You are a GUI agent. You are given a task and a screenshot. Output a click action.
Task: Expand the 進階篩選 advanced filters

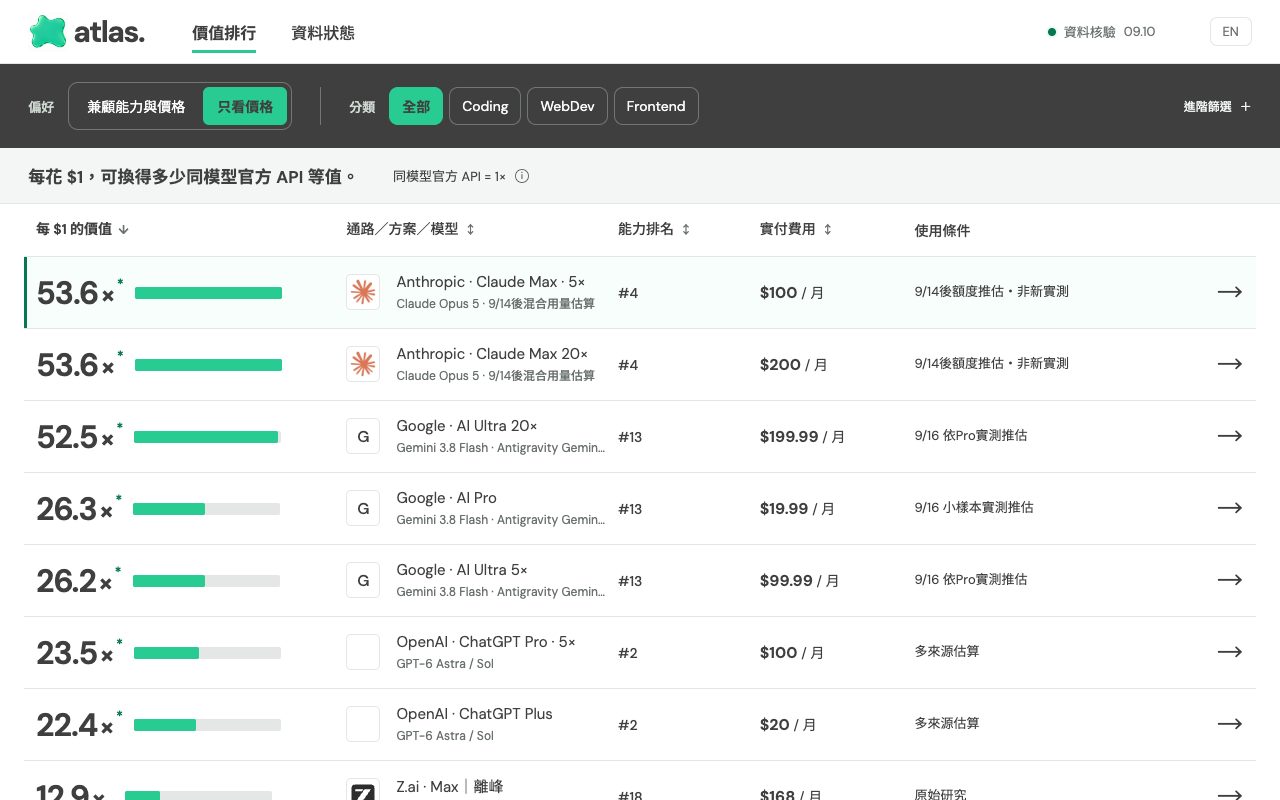pos(1217,106)
